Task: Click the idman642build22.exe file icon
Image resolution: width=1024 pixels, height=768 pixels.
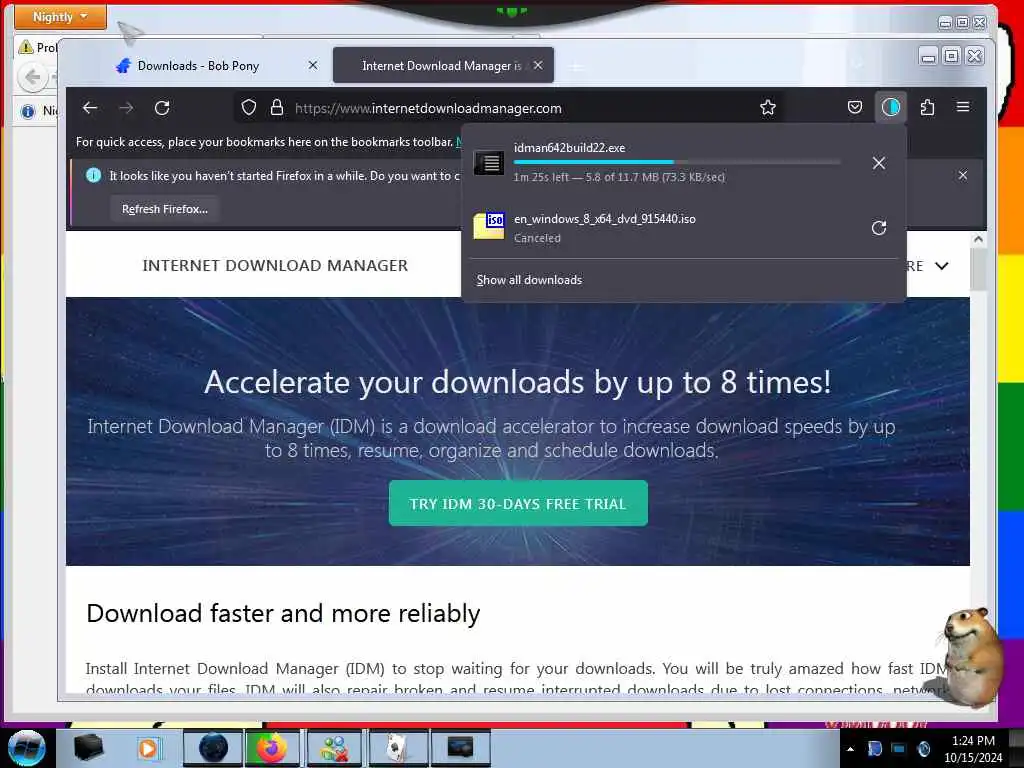Action: [x=489, y=163]
